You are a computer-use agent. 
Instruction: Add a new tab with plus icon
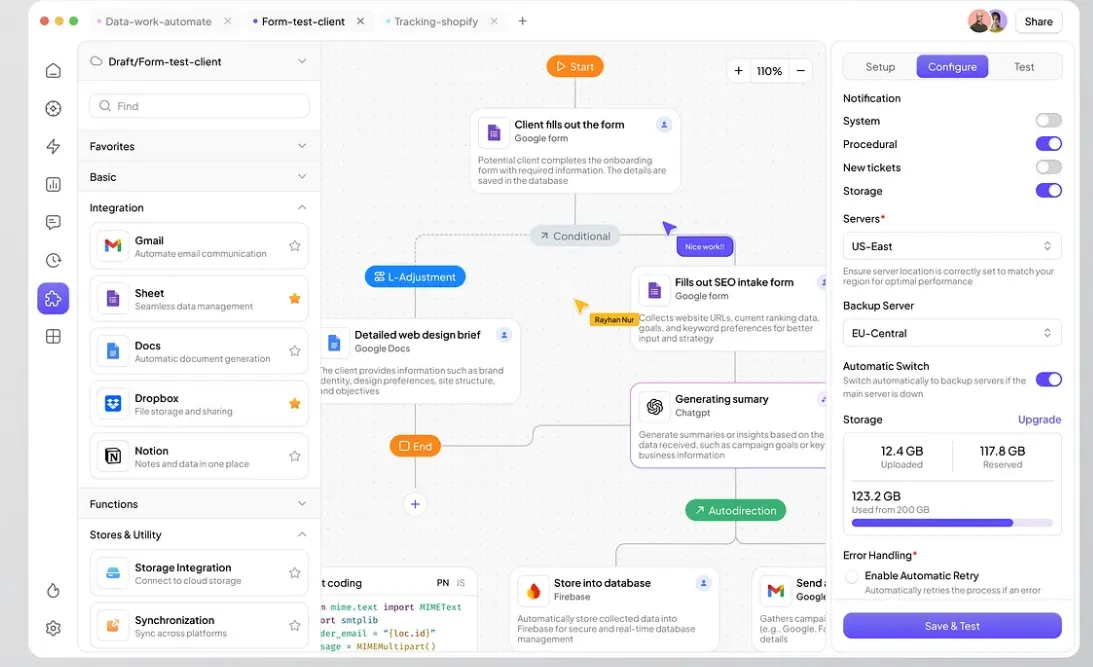point(522,21)
